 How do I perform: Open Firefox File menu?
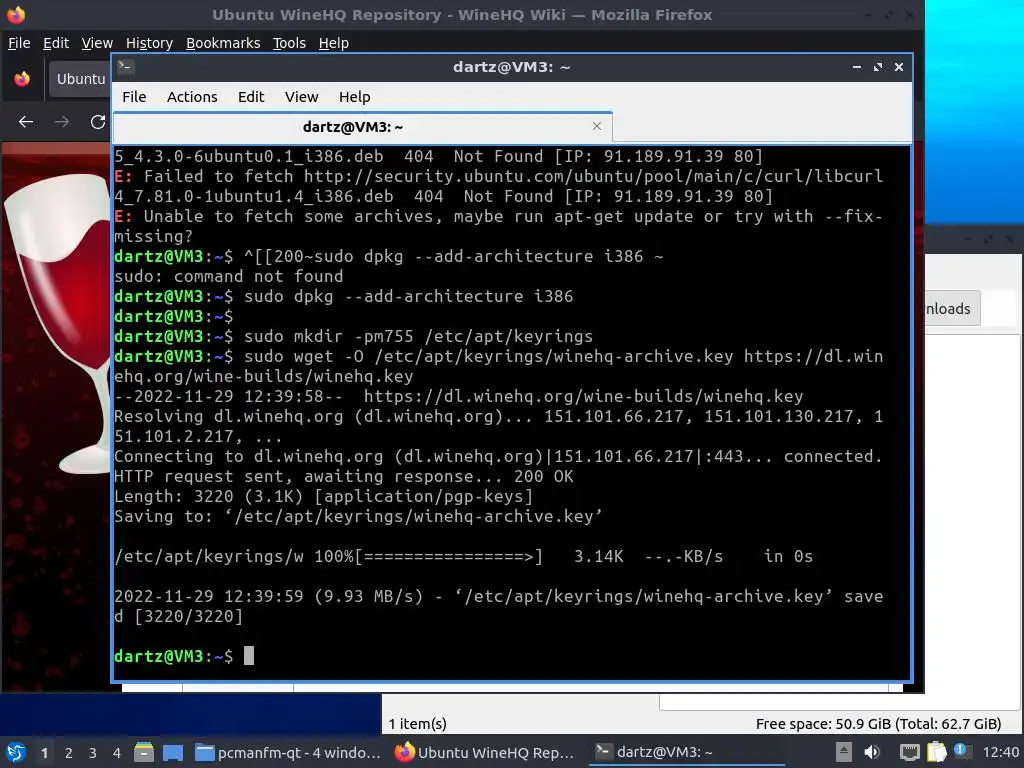[x=19, y=43]
